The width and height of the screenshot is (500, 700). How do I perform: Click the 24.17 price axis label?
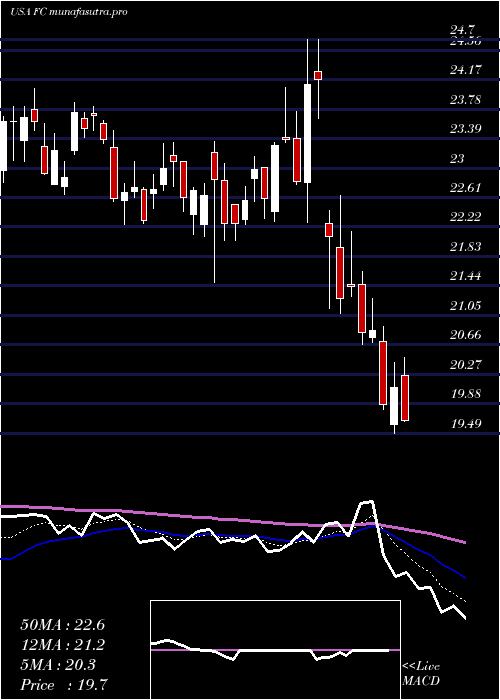pyautogui.click(x=466, y=70)
